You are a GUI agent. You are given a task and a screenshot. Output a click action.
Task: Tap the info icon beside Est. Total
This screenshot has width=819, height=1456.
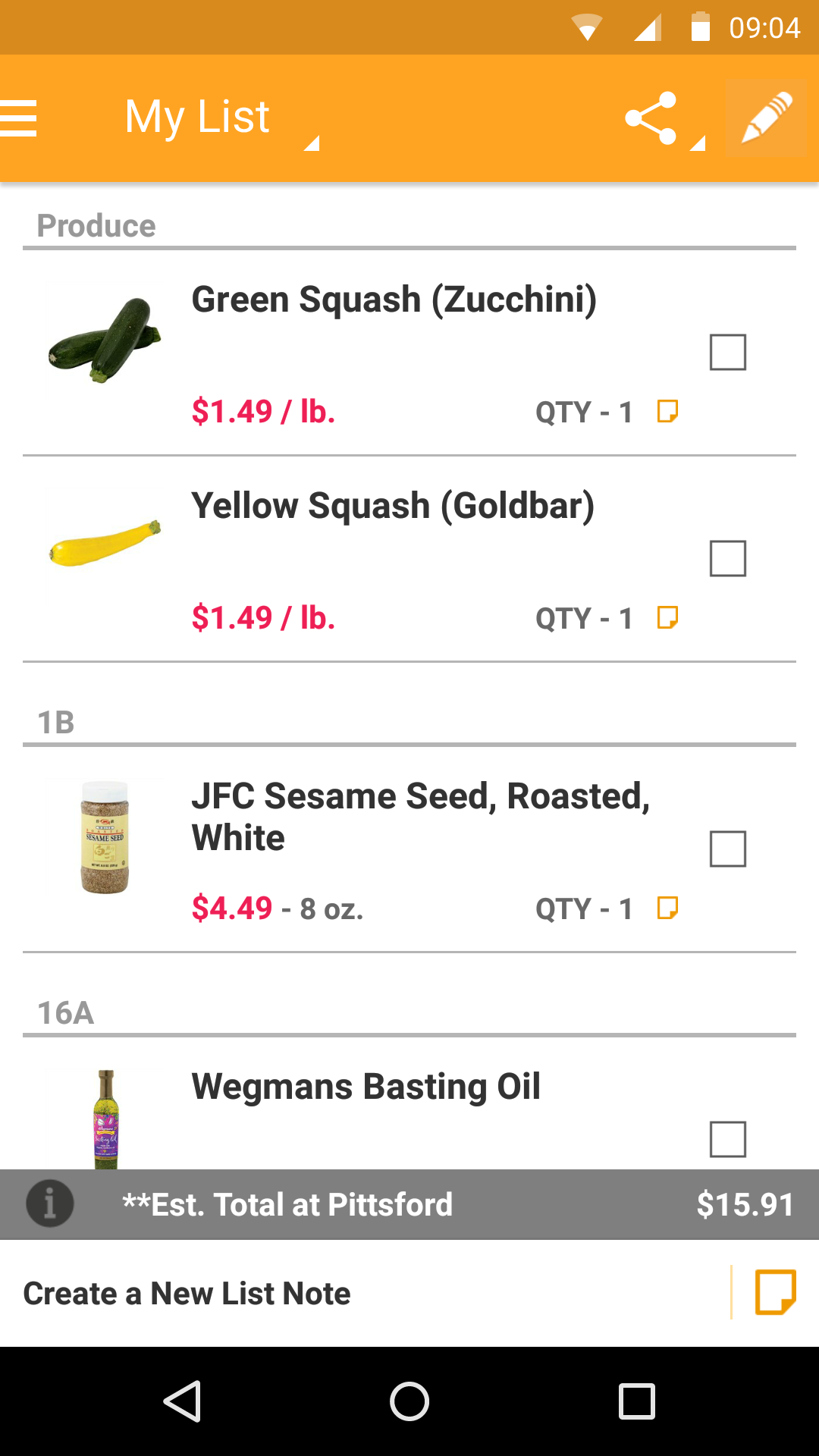point(50,1203)
